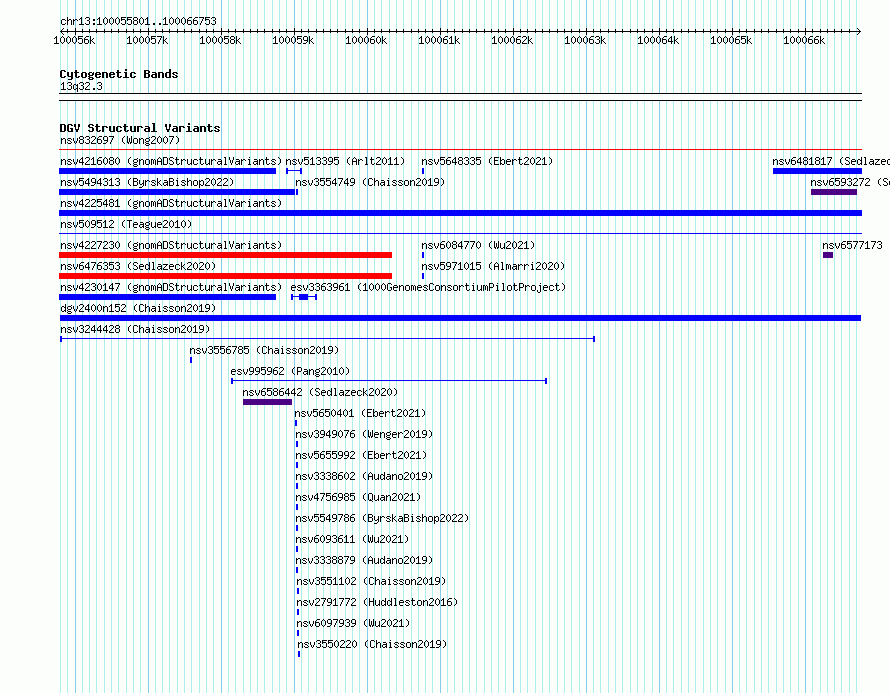Image resolution: width=890 pixels, height=693 pixels.
Task: Click nsv4756985 (Quan2021) label
Action: (358, 497)
